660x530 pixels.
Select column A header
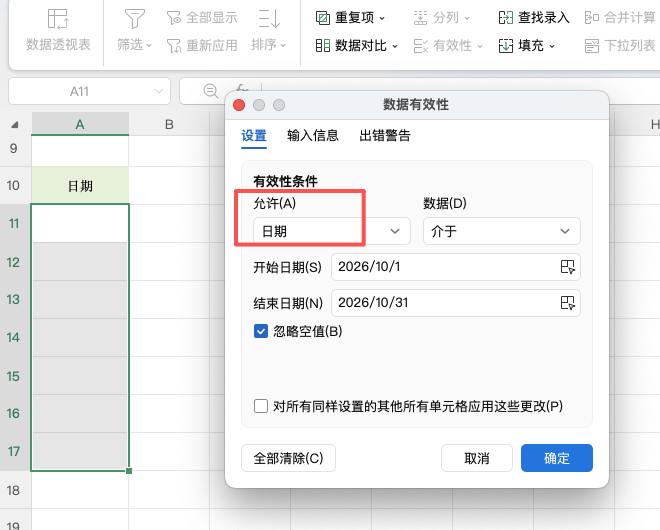pos(80,124)
